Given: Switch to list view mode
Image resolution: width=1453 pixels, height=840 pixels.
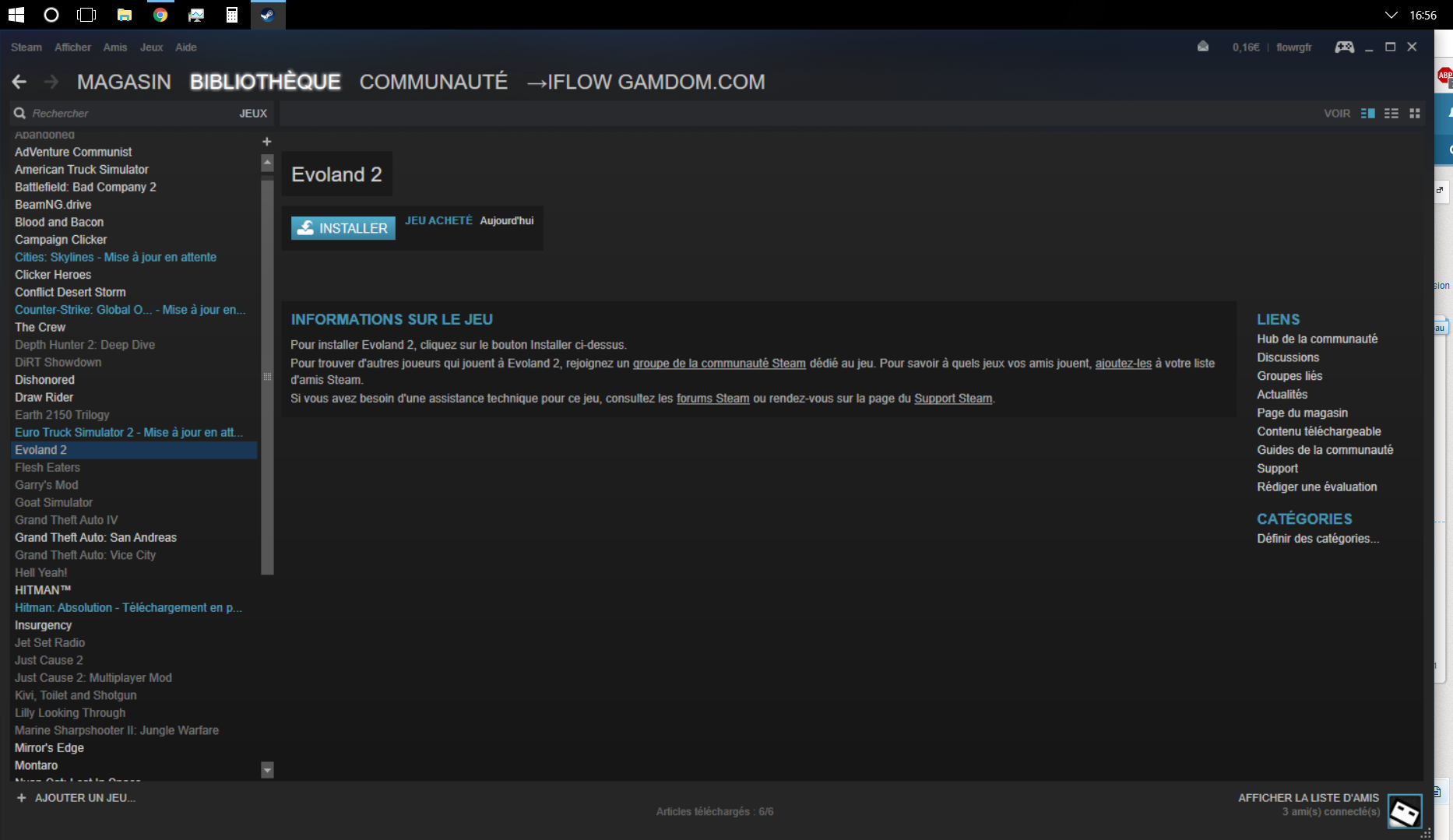Looking at the screenshot, I should click(x=1391, y=113).
